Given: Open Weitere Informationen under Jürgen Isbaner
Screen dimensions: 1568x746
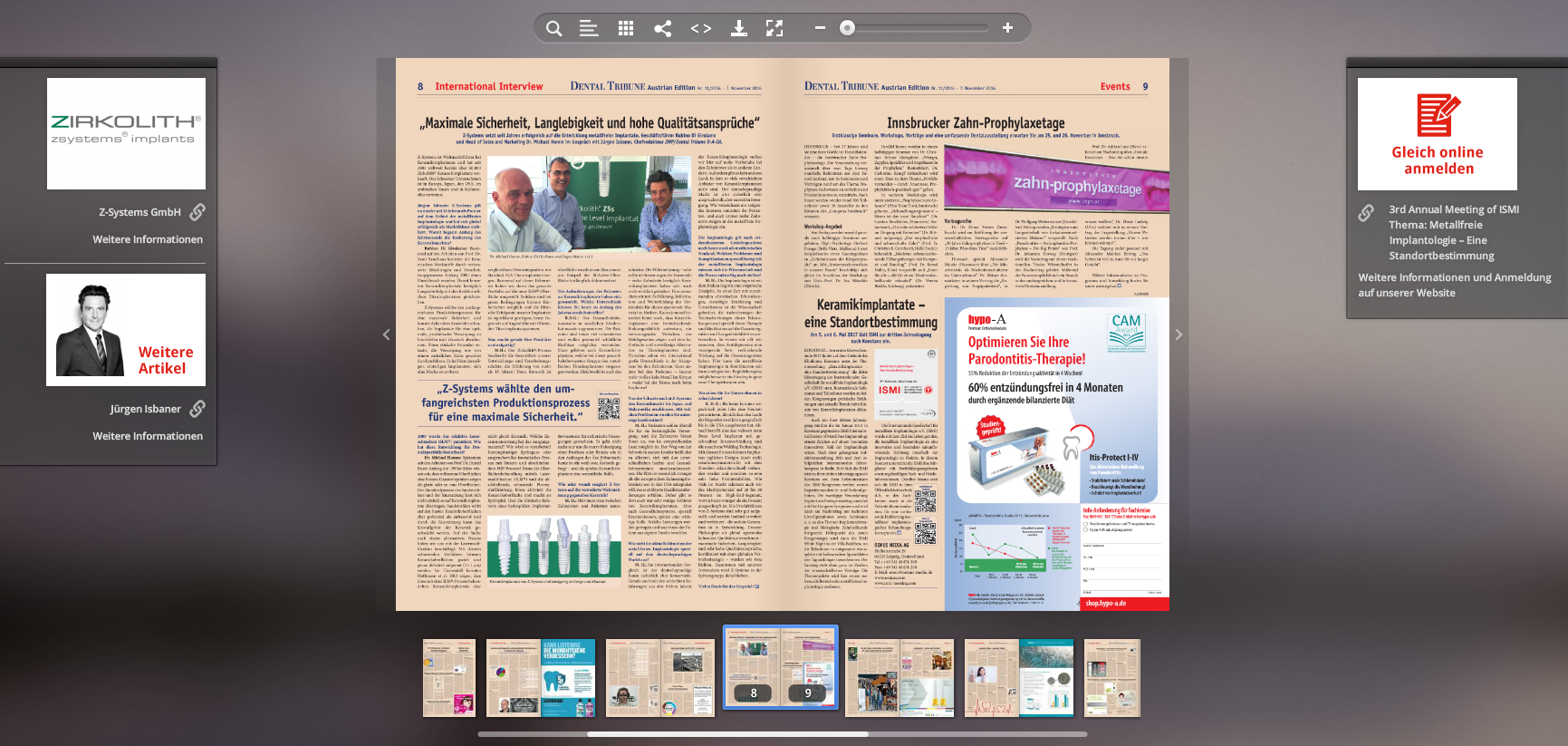Looking at the screenshot, I should [148, 436].
